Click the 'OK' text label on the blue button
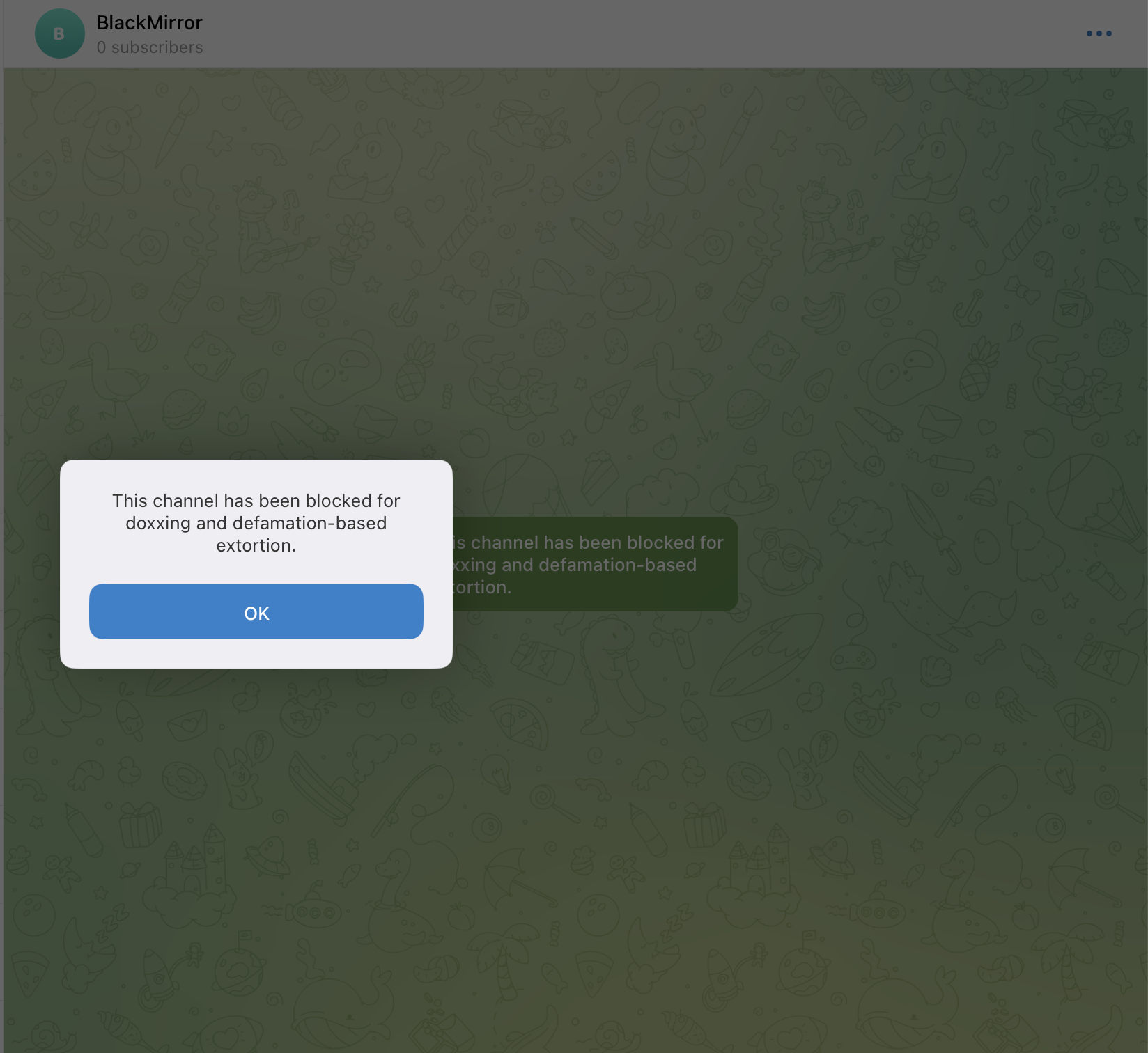The width and height of the screenshot is (1148, 1053). click(256, 613)
